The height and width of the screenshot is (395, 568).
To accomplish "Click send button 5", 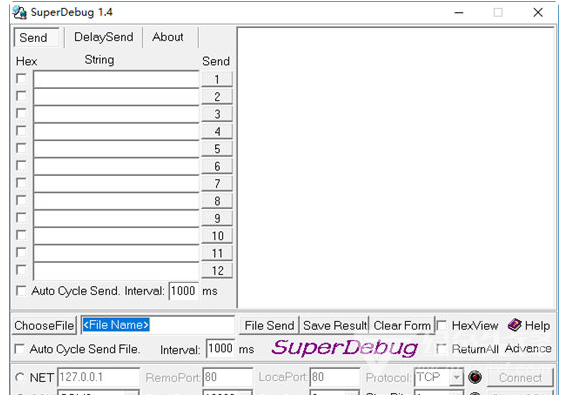I will pos(217,149).
